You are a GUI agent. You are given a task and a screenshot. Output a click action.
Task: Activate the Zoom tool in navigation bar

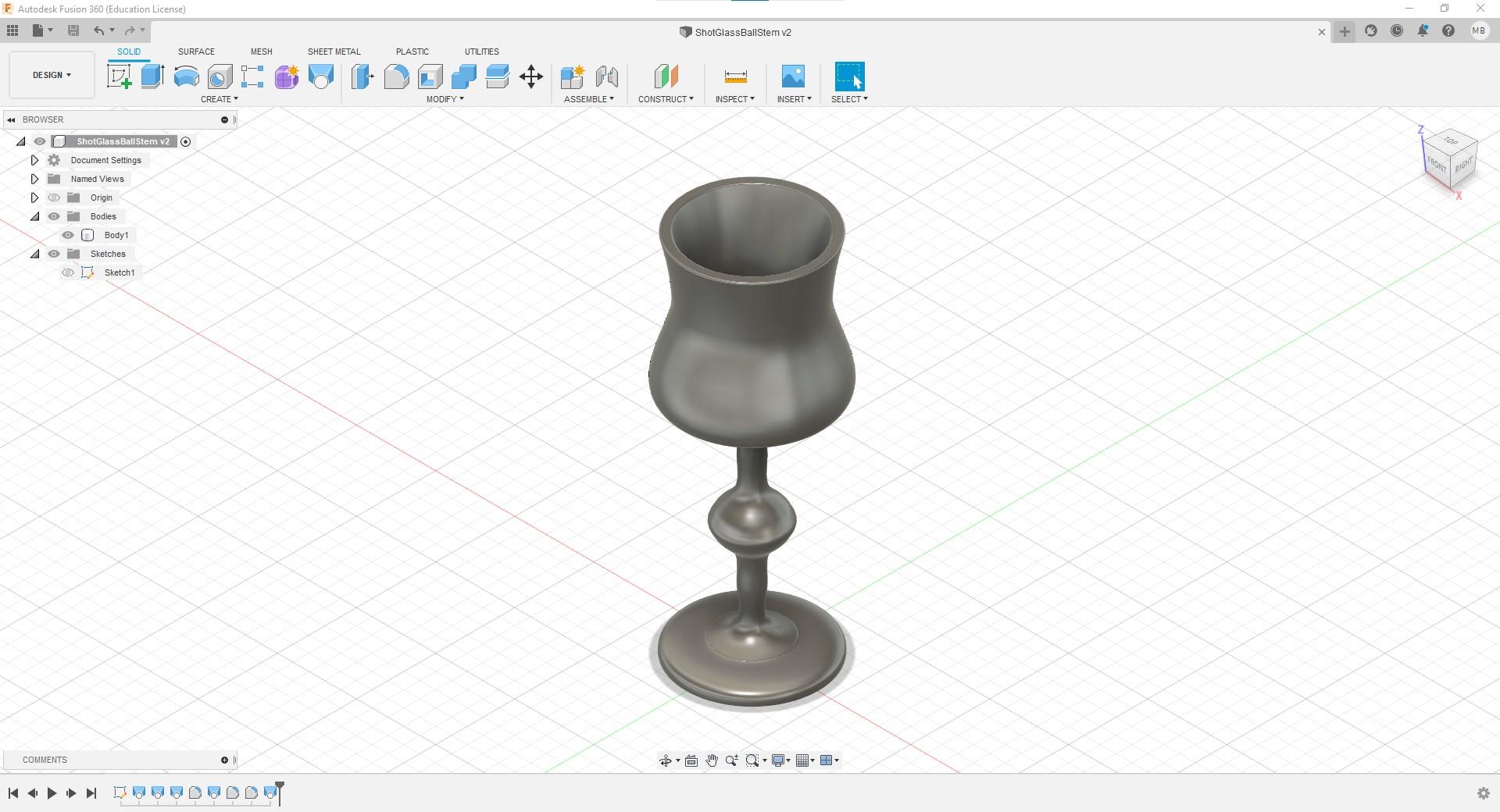tap(732, 760)
